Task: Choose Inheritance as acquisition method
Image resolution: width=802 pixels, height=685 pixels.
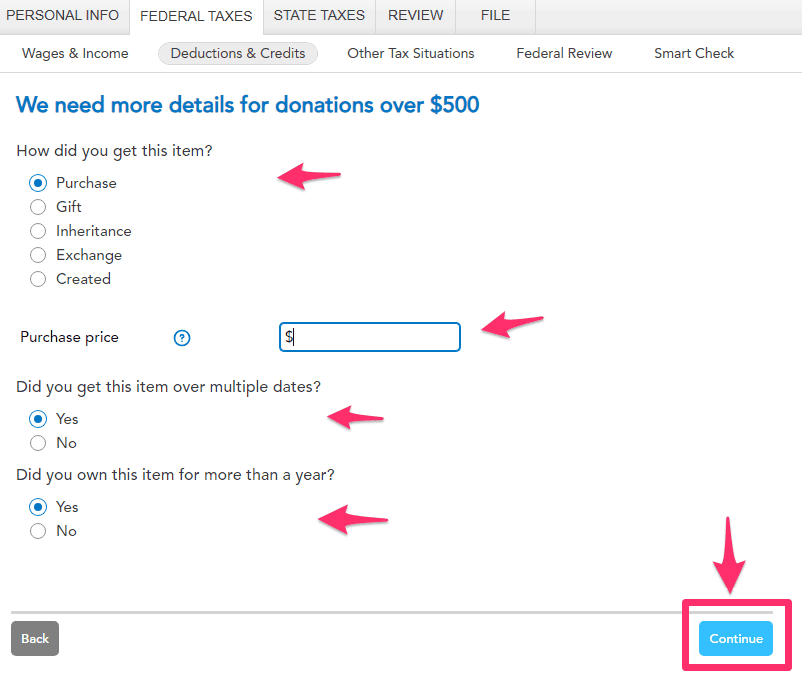Action: coord(38,231)
